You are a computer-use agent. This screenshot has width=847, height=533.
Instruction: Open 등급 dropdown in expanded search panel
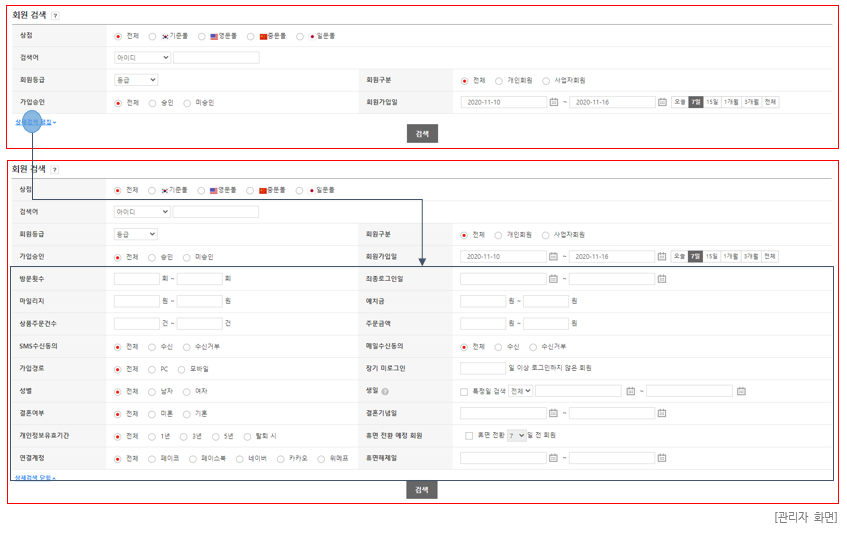coord(135,234)
